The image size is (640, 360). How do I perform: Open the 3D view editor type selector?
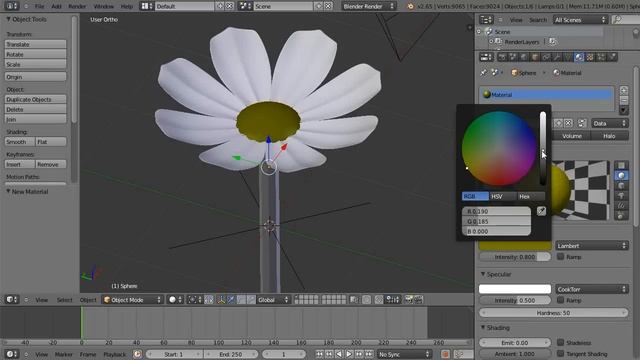tap(11, 300)
